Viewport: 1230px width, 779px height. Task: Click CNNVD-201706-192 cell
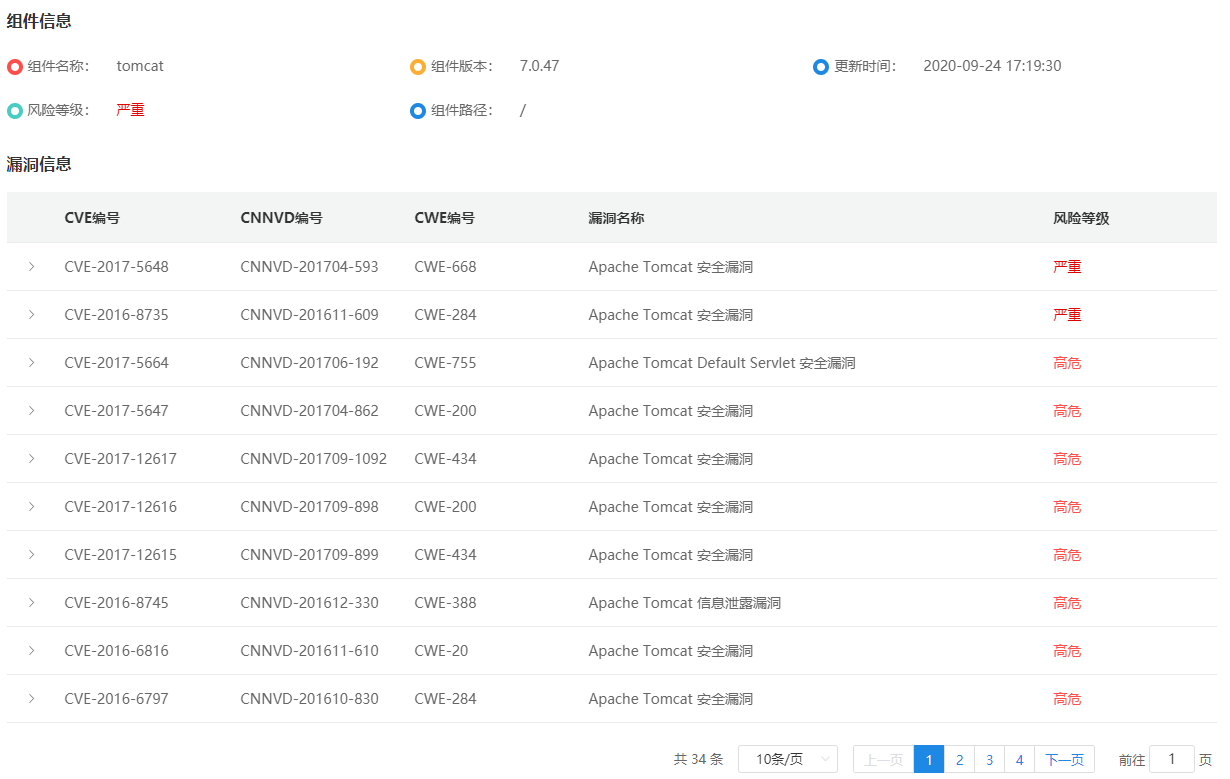310,363
